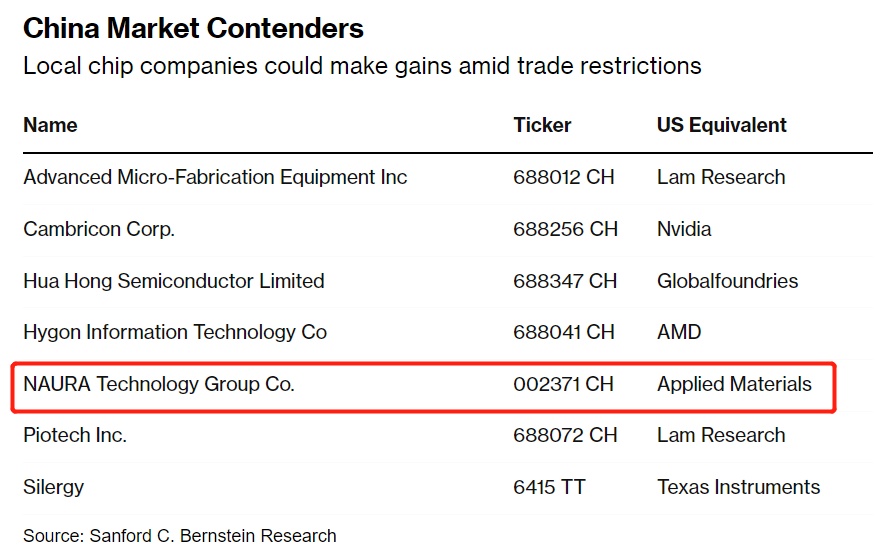Image resolution: width=882 pixels, height=556 pixels.
Task: Click Hygon Information Technology Co name
Action: pyautogui.click(x=175, y=332)
